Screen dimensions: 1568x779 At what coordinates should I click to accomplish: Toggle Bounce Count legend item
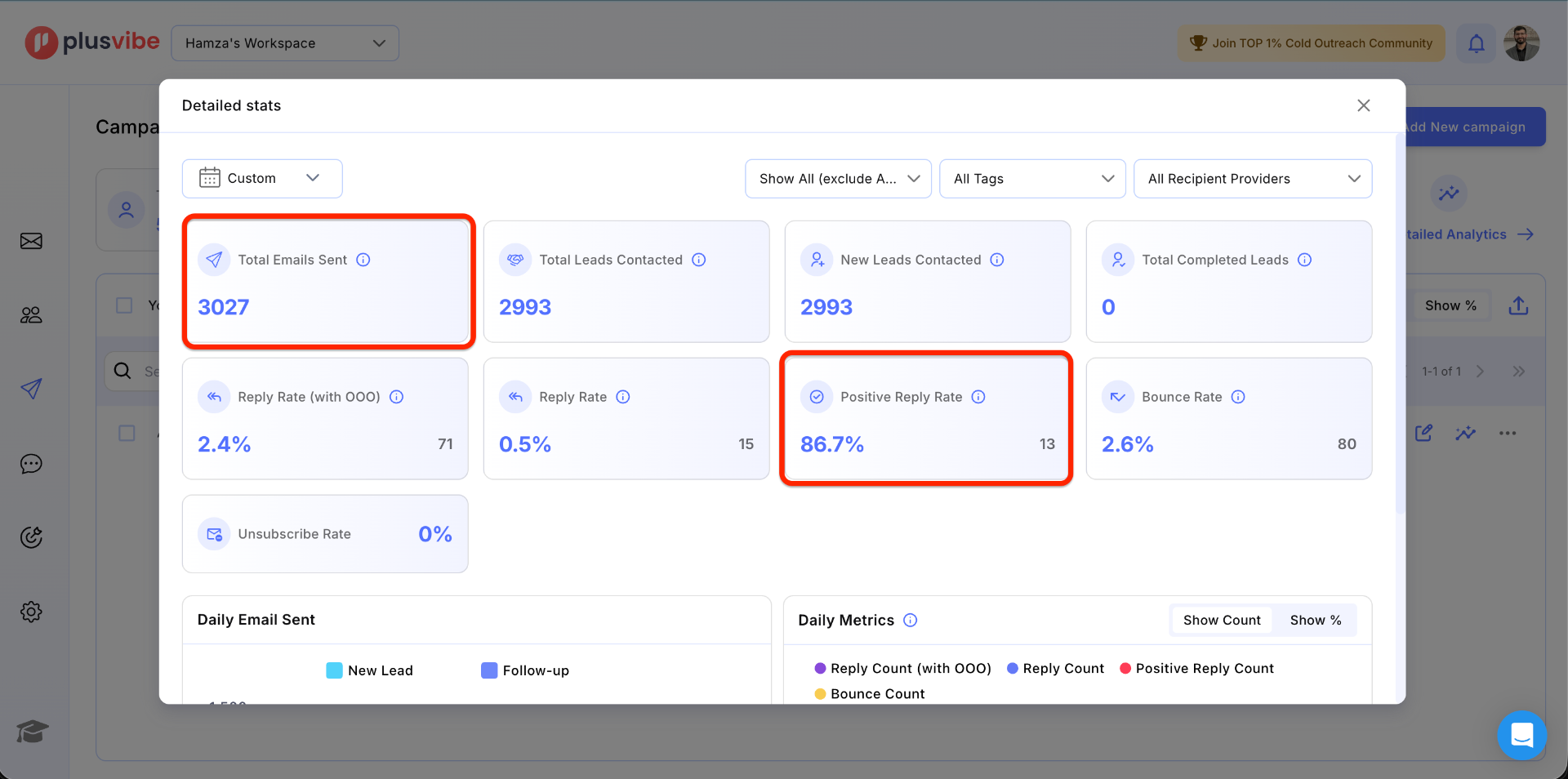870,693
